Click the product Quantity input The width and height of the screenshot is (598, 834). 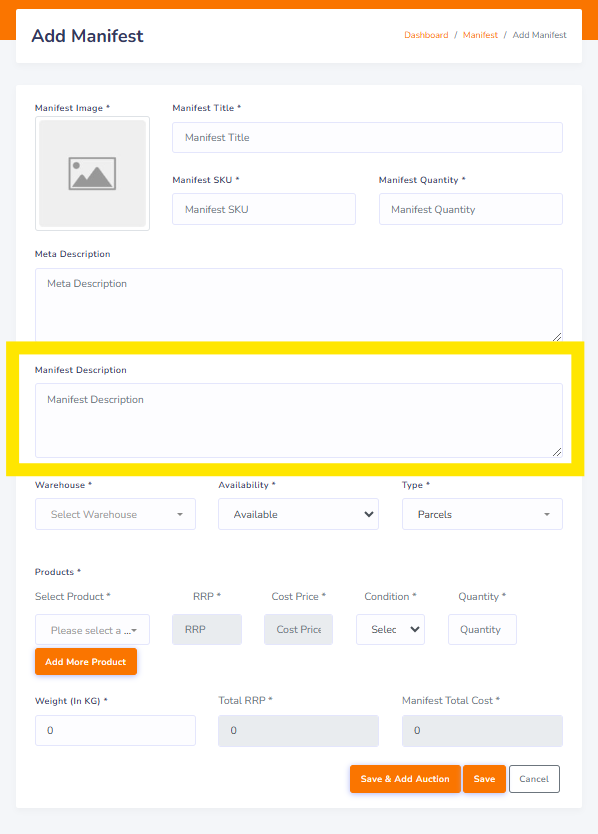(x=482, y=630)
